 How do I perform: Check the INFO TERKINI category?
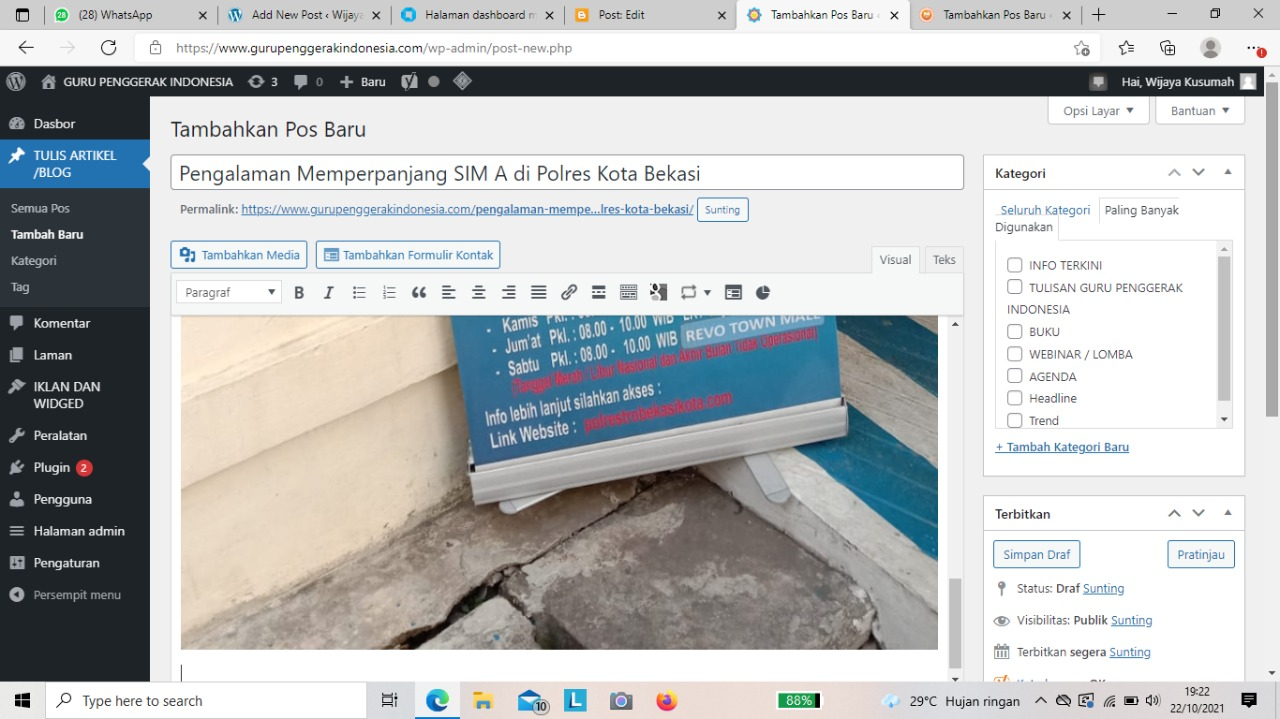tap(1014, 265)
